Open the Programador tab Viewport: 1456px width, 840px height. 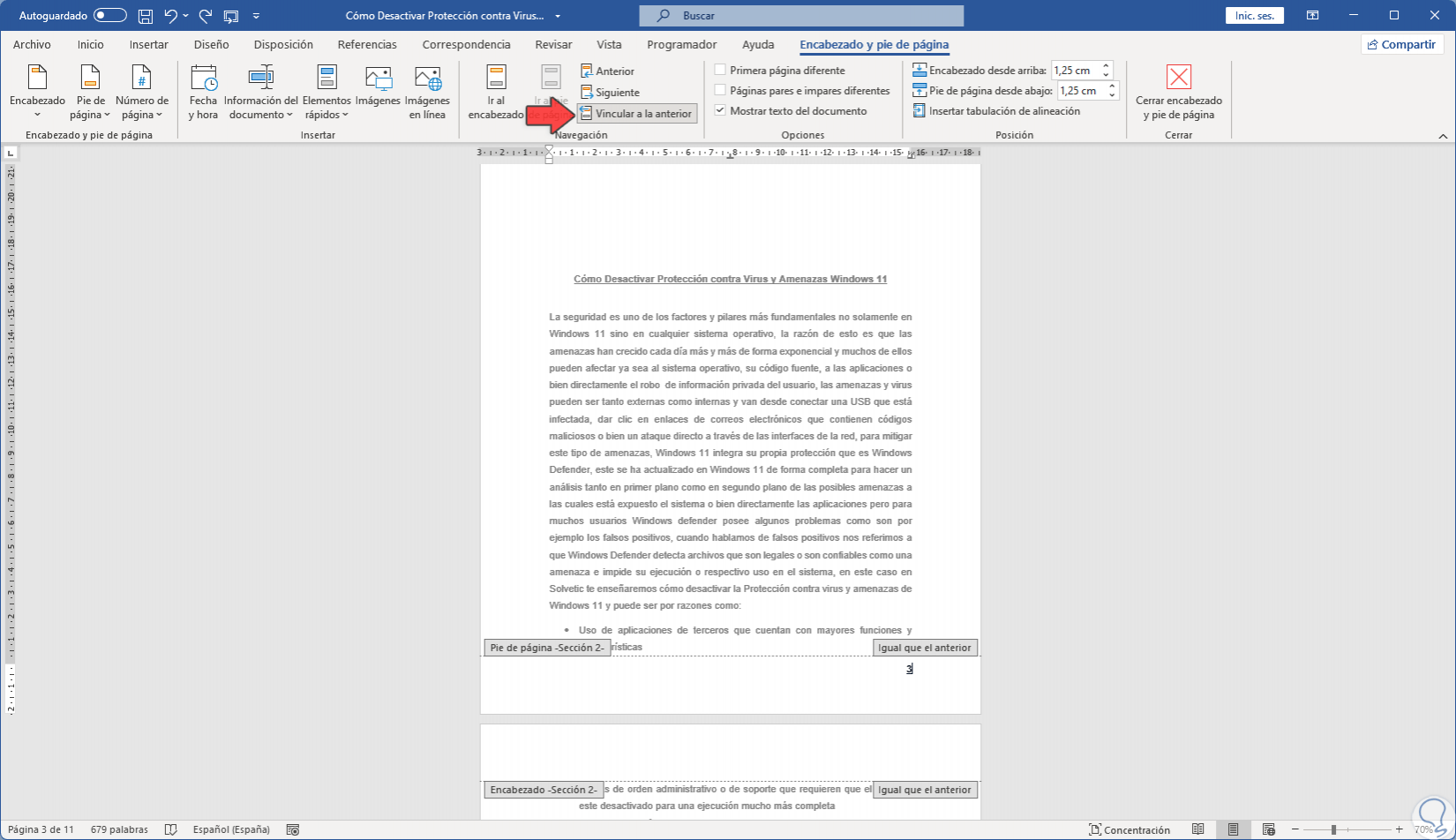[x=682, y=44]
